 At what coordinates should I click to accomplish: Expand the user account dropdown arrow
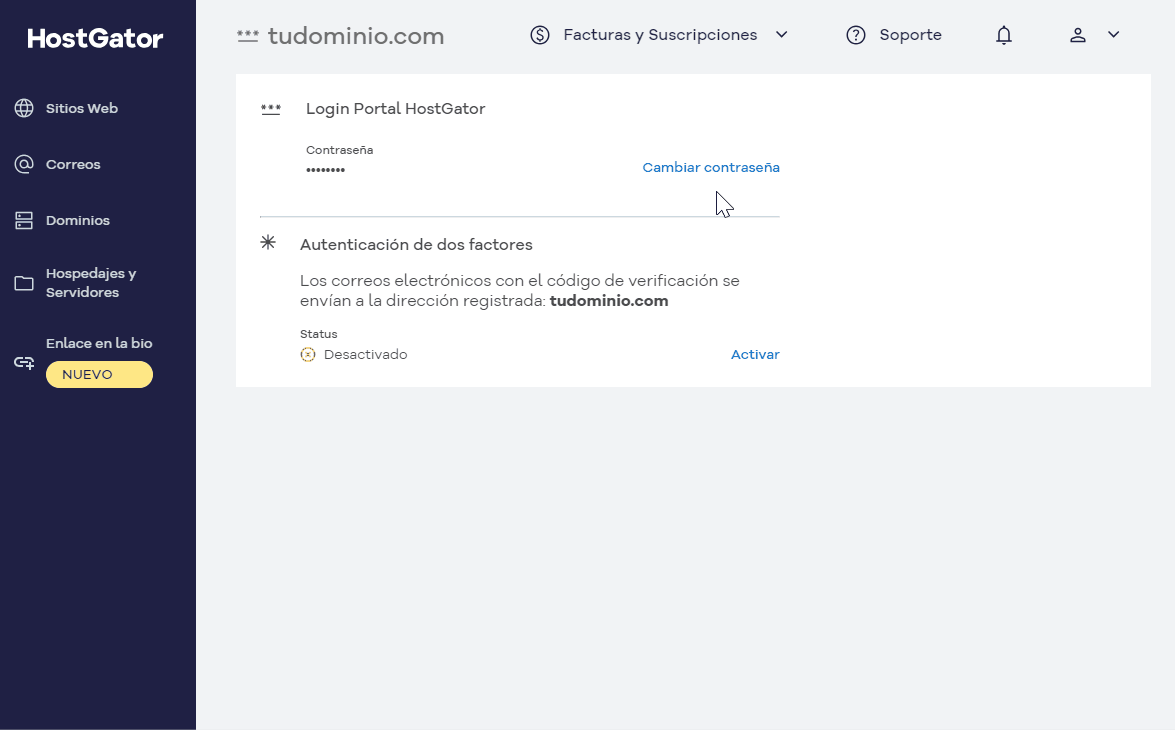tap(1114, 34)
